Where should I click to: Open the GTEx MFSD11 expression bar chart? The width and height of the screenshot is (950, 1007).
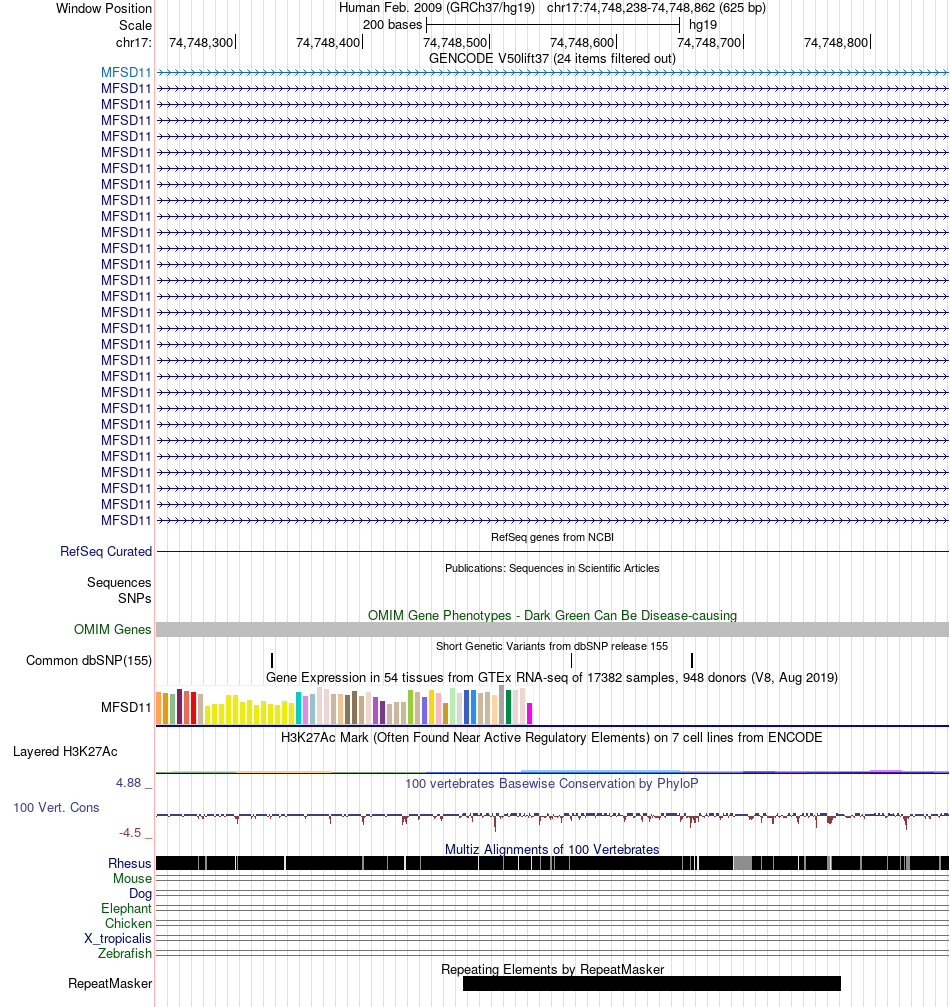pos(344,706)
